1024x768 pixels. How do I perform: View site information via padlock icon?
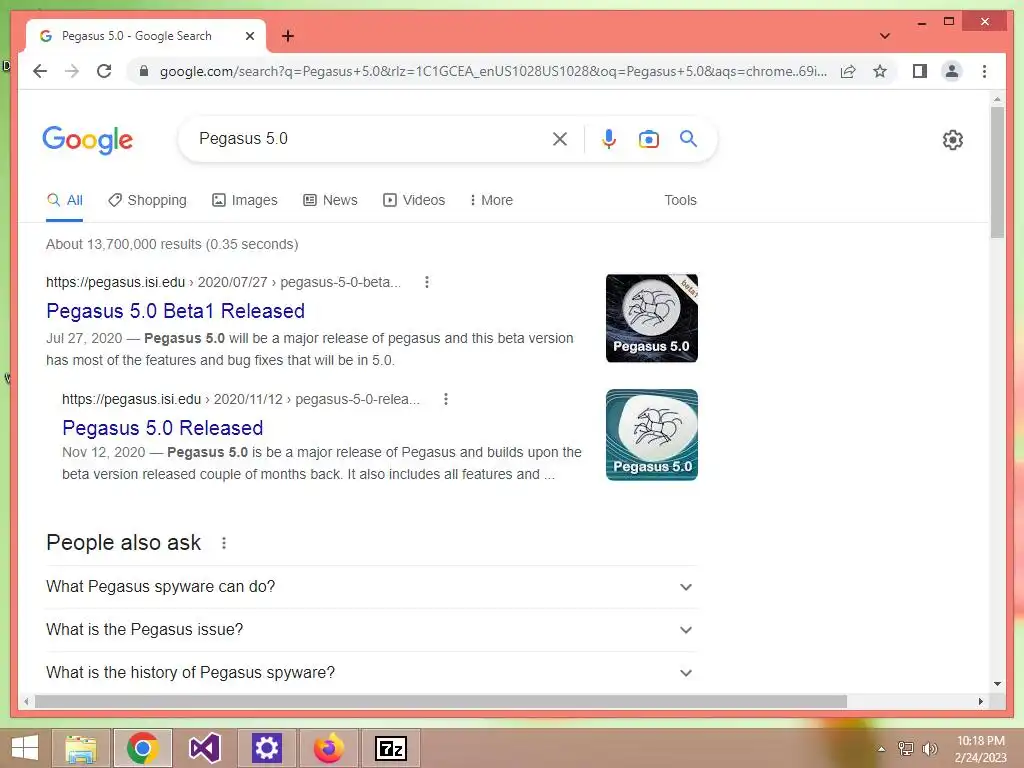click(144, 71)
